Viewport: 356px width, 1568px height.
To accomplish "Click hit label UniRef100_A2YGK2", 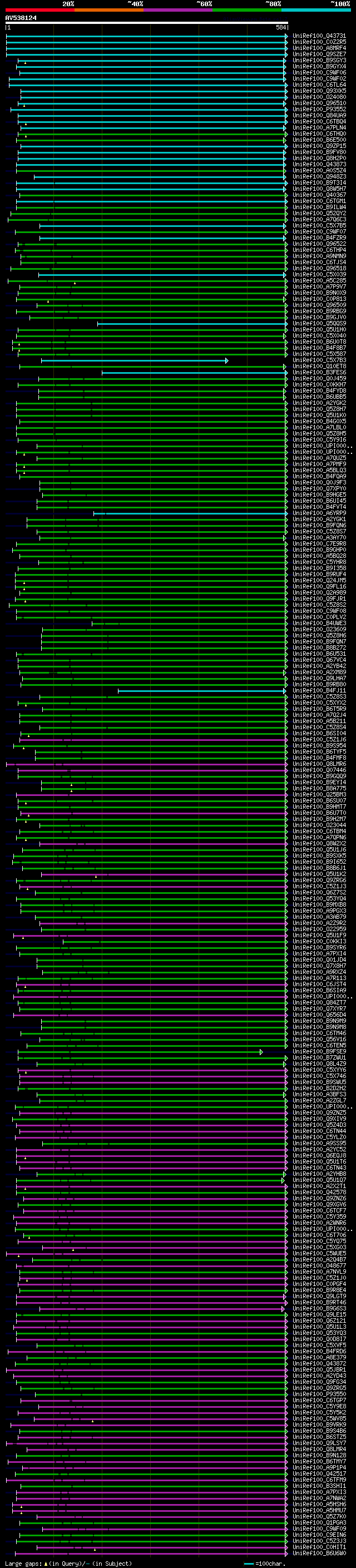I will tap(319, 403).
